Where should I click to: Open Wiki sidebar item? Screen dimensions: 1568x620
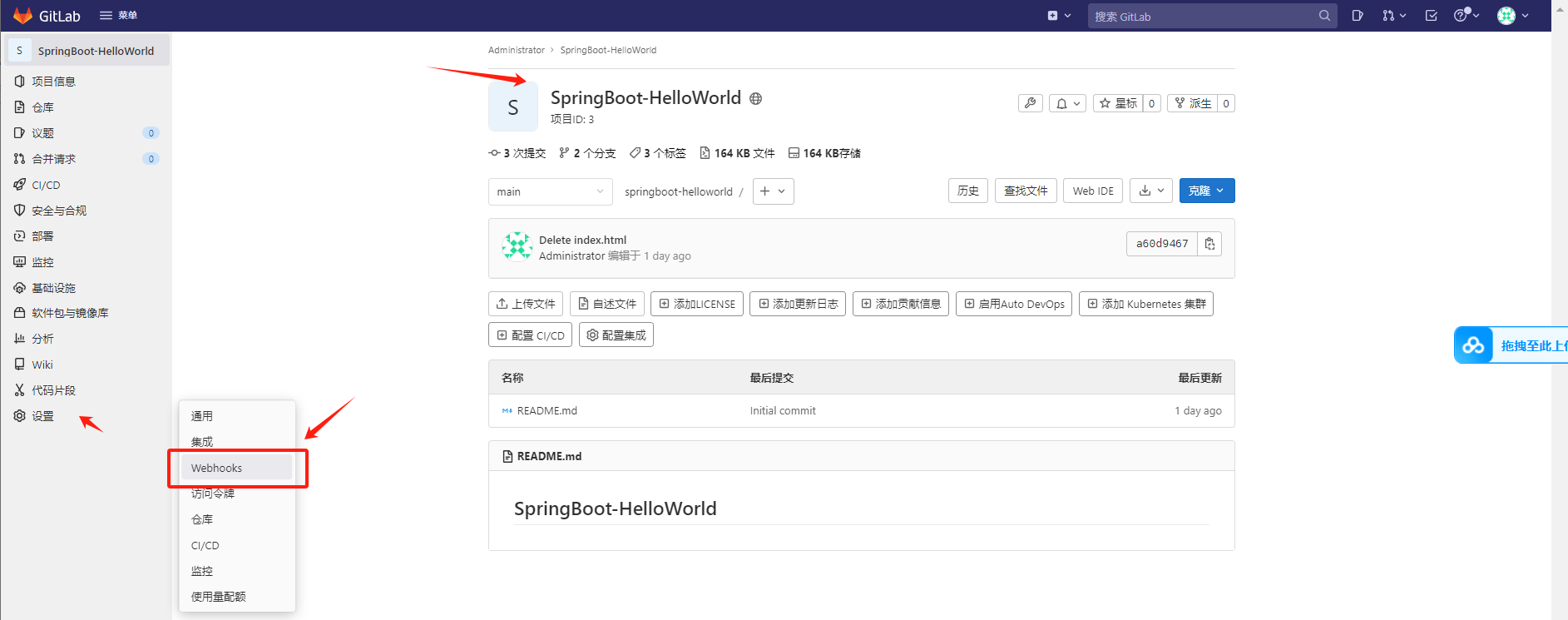click(87, 365)
